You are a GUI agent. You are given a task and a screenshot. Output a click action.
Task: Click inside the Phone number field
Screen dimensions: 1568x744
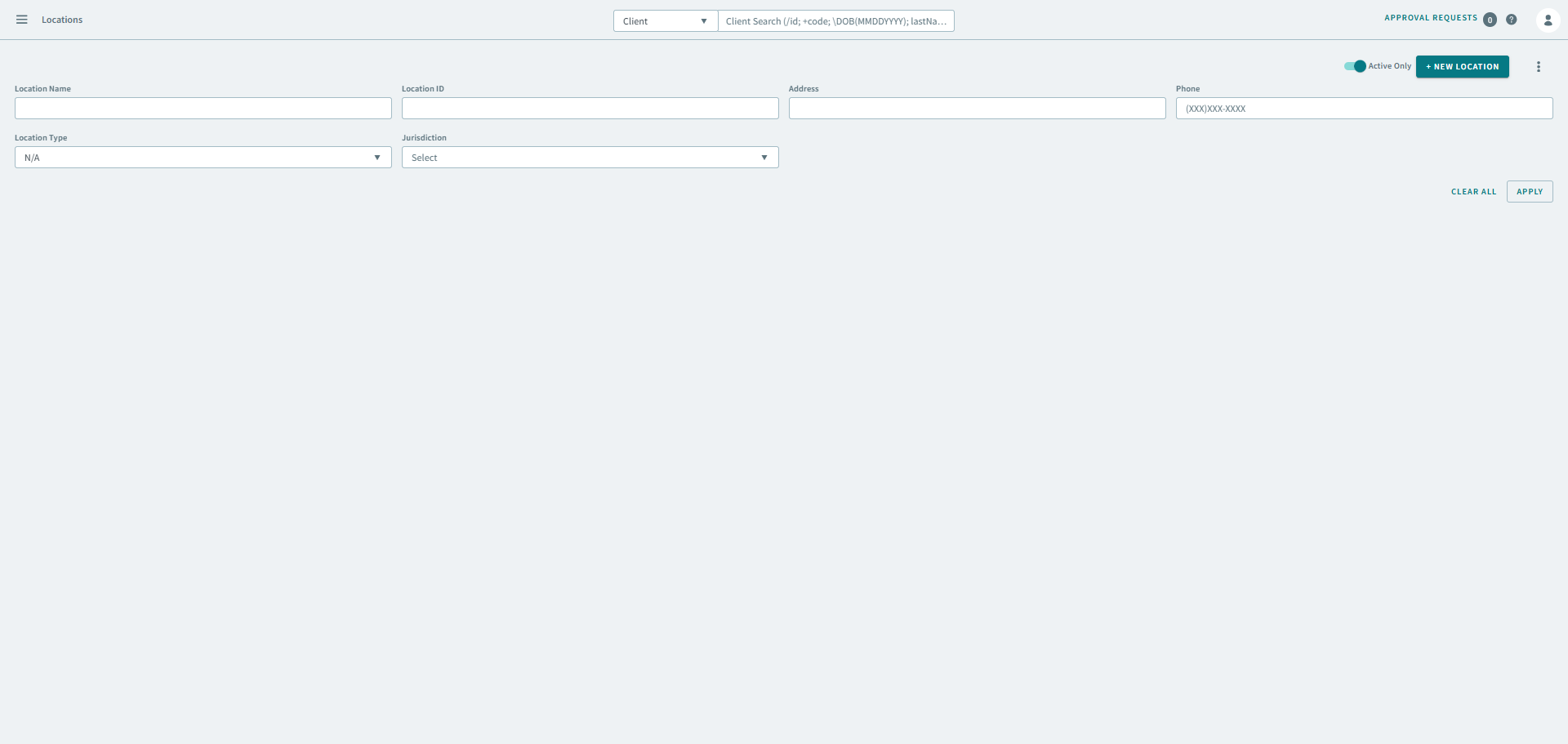point(1363,108)
